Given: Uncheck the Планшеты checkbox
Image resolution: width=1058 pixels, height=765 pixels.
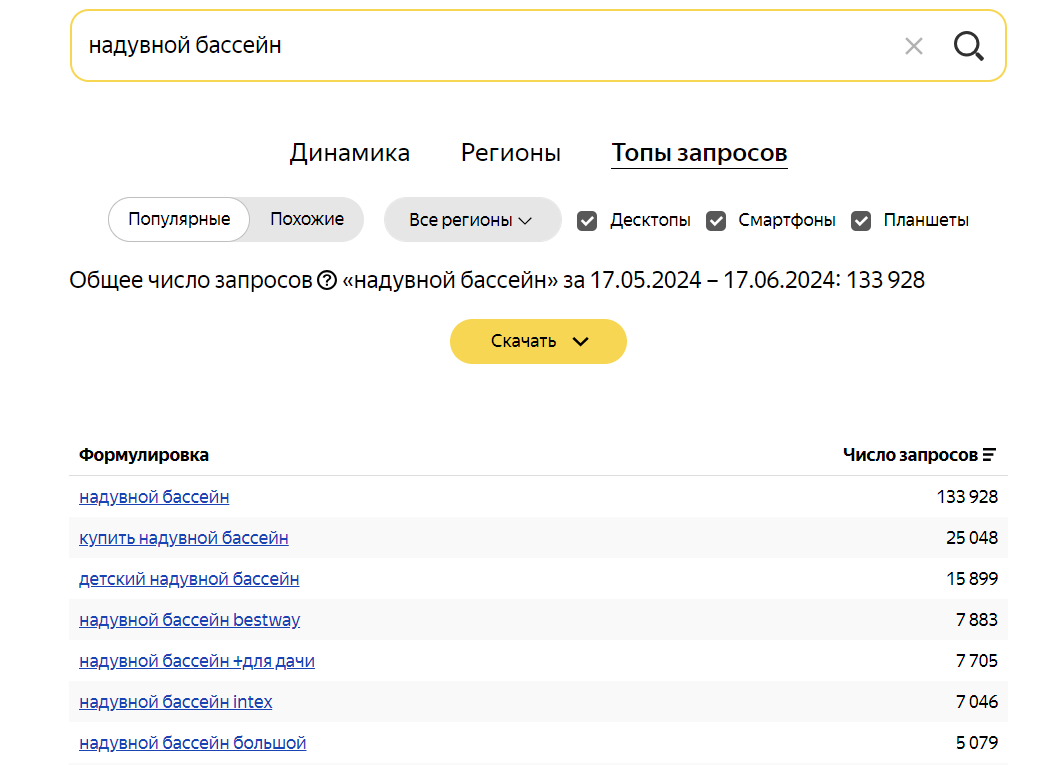Looking at the screenshot, I should point(861,221).
